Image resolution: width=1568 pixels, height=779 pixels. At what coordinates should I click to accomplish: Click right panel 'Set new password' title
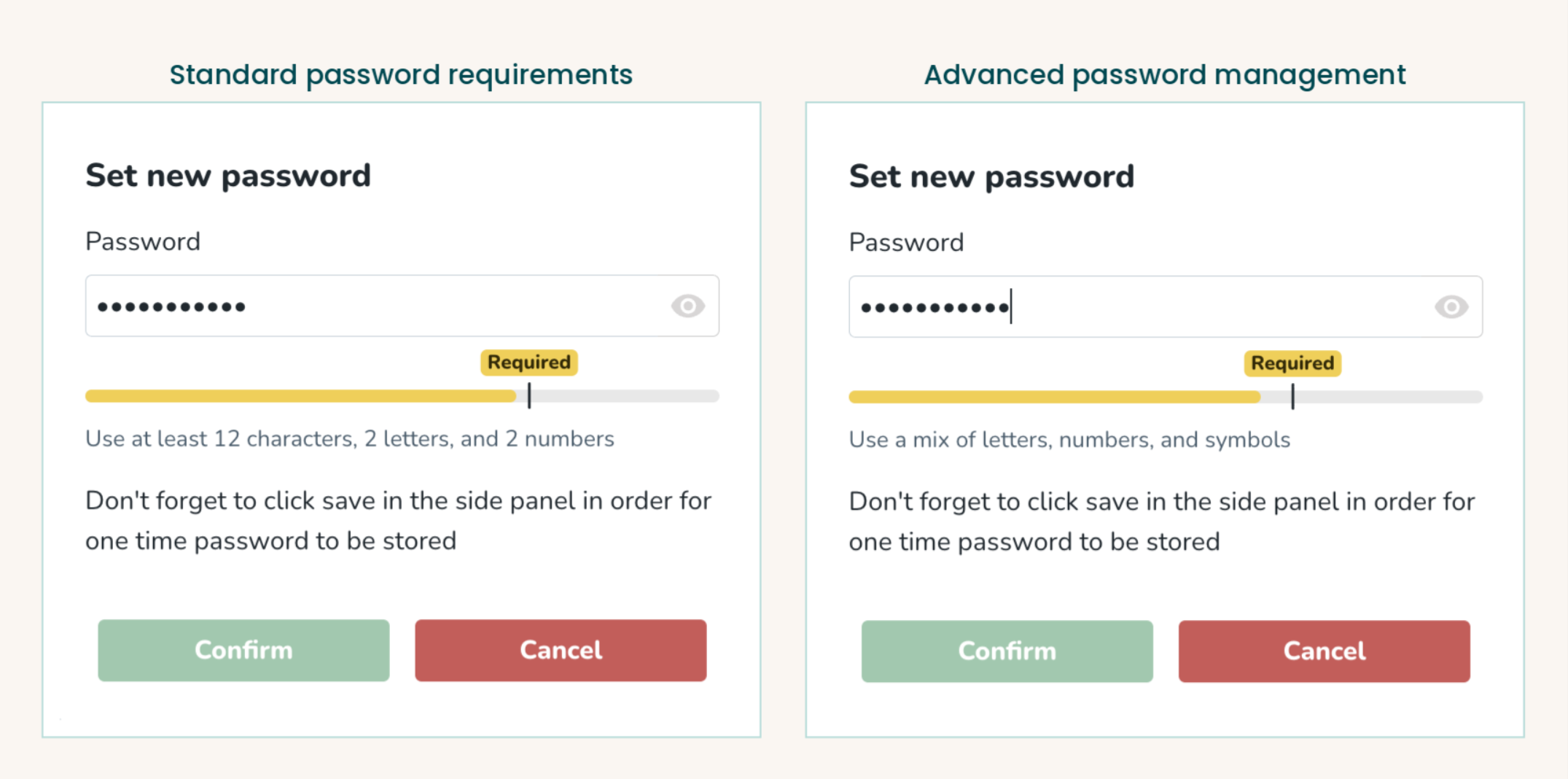pos(991,177)
